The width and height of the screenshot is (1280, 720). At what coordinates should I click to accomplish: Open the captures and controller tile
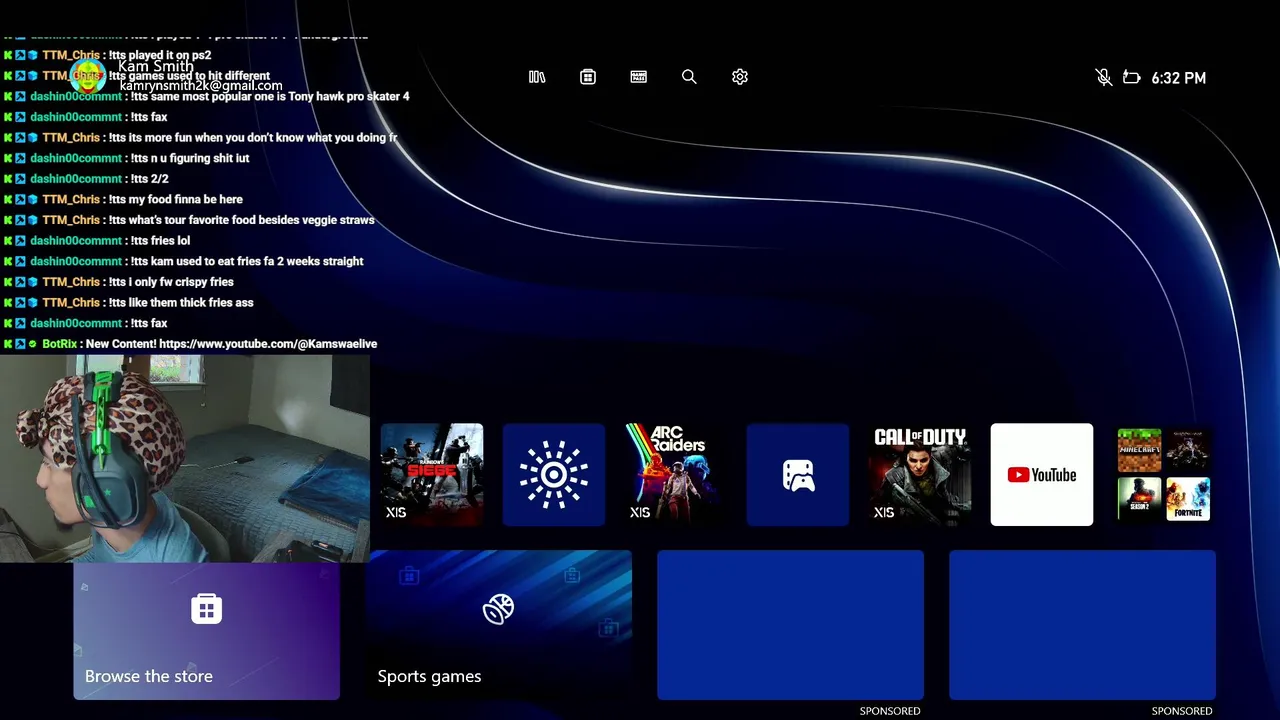[798, 475]
